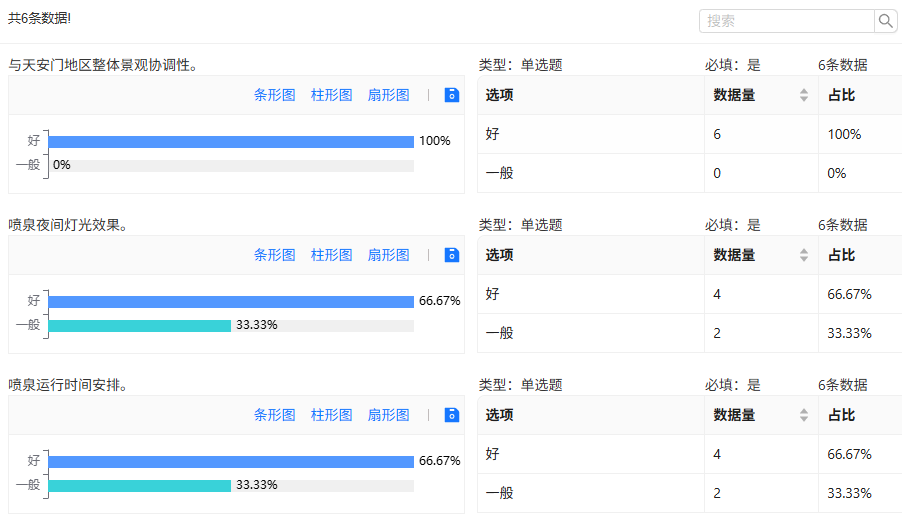
Task: Click the 占比 column header in first table
Action: coord(842,95)
